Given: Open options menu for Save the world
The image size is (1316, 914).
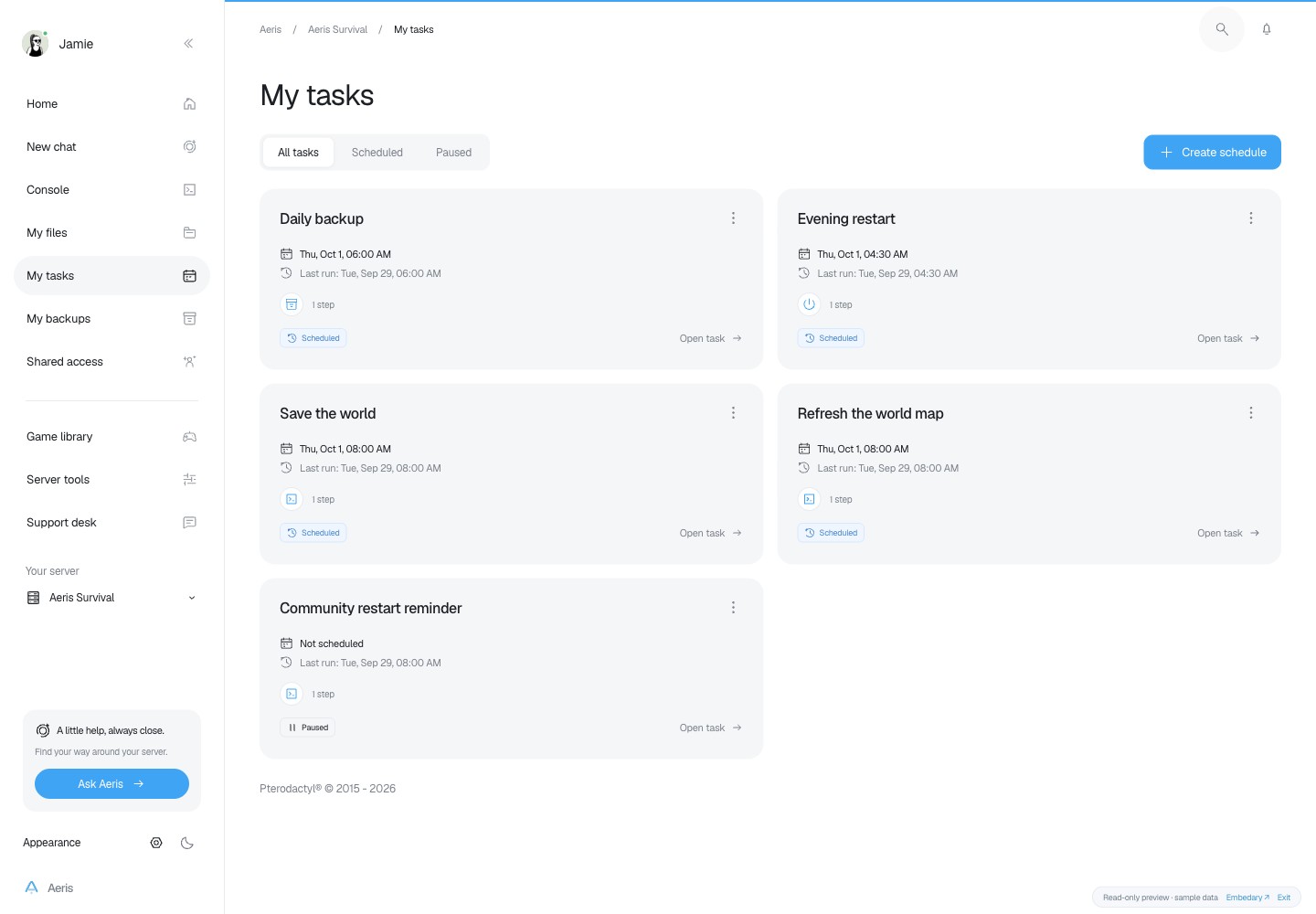Looking at the screenshot, I should [x=733, y=413].
